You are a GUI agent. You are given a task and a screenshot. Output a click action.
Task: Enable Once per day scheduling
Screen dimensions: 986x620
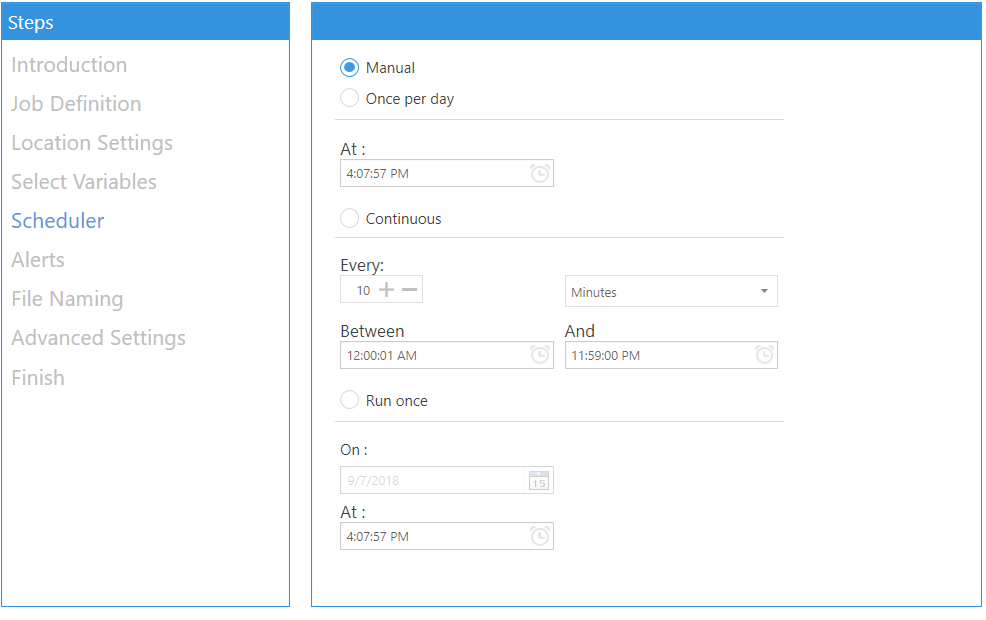(350, 98)
